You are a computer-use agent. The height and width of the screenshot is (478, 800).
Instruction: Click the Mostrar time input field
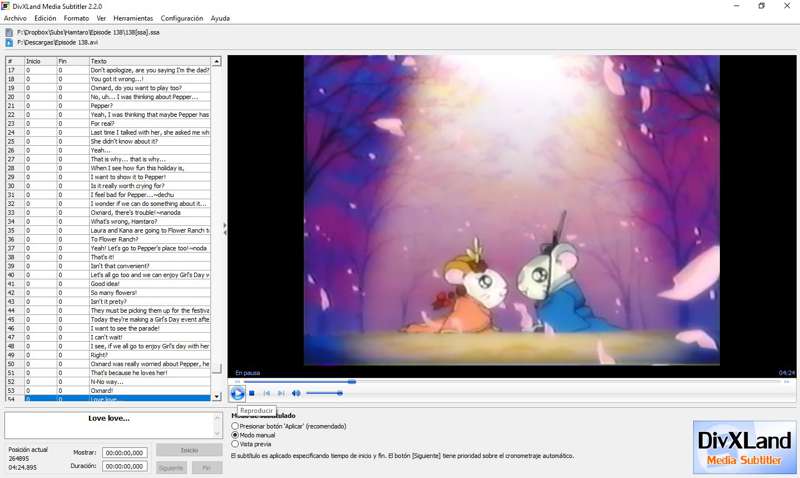pos(125,452)
